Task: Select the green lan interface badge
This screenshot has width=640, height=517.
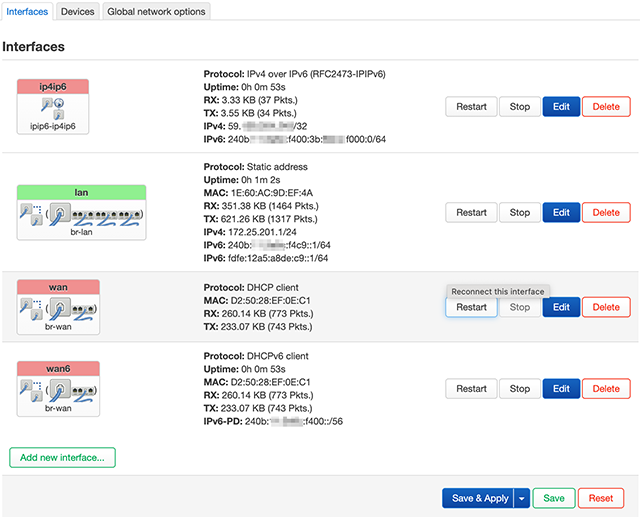Action: (x=82, y=191)
